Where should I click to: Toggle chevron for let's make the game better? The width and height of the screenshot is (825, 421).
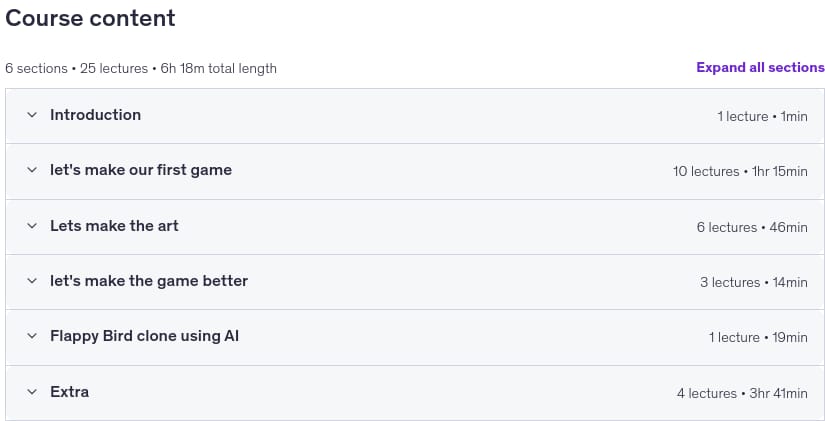click(x=32, y=281)
